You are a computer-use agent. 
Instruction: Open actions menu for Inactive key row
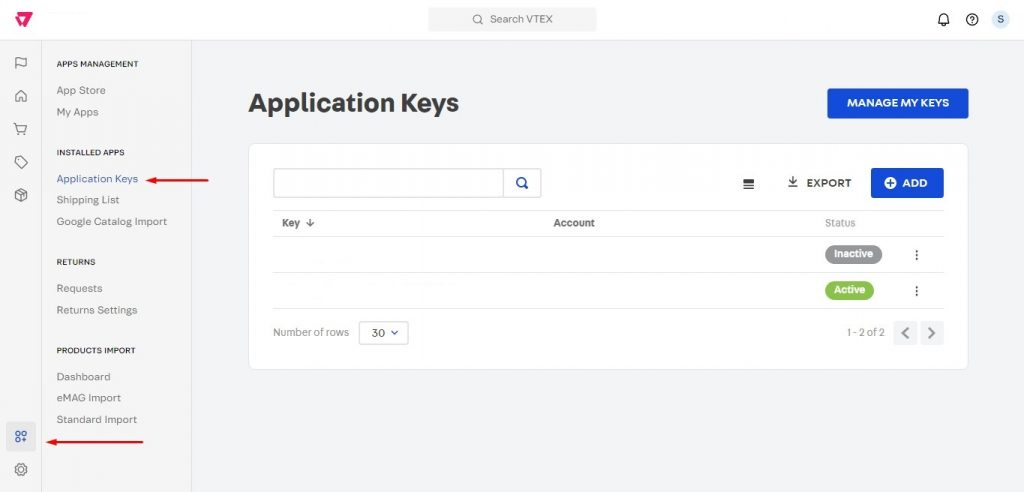[x=916, y=255]
